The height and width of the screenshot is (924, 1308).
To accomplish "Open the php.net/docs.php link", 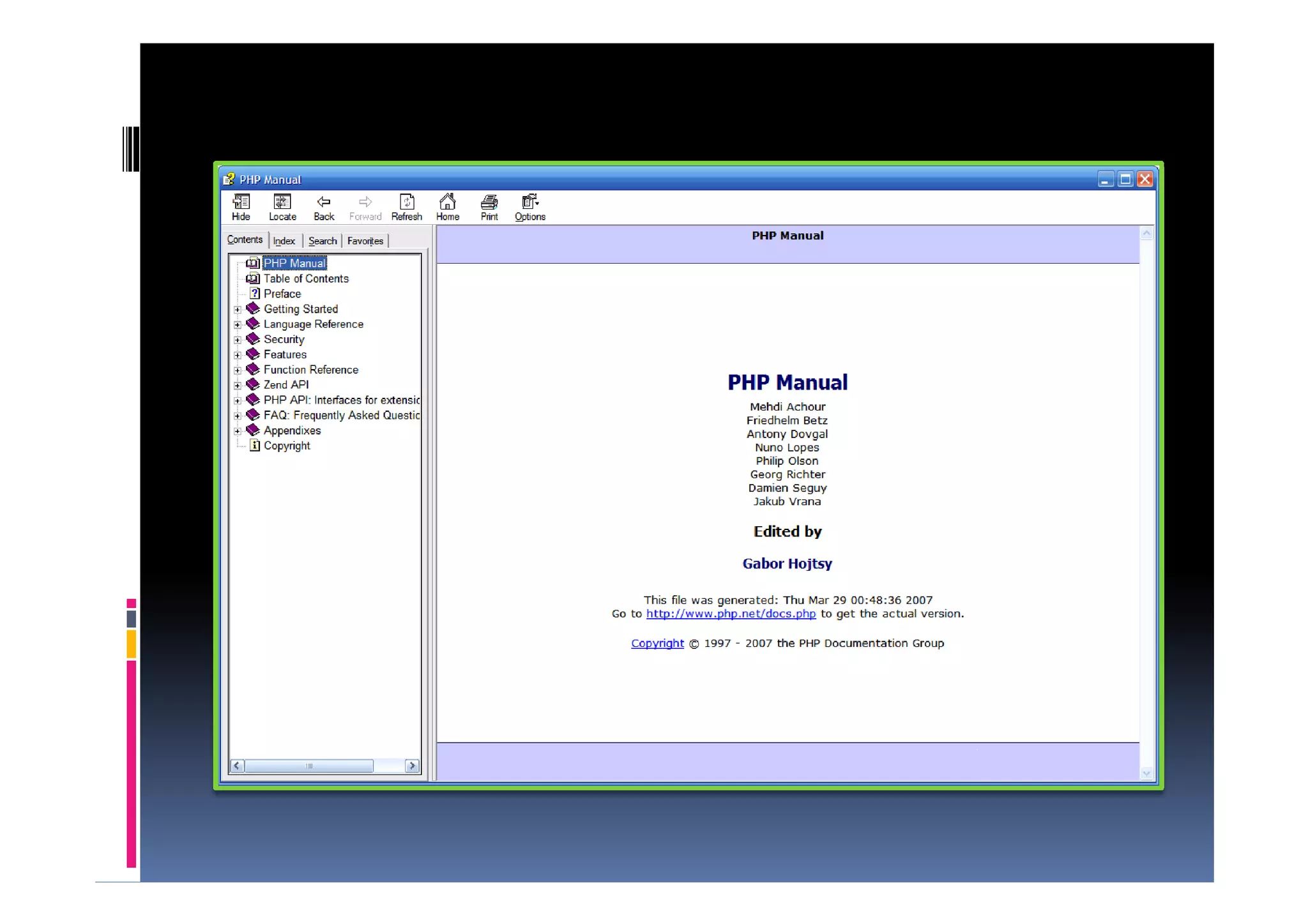I will pyautogui.click(x=731, y=614).
